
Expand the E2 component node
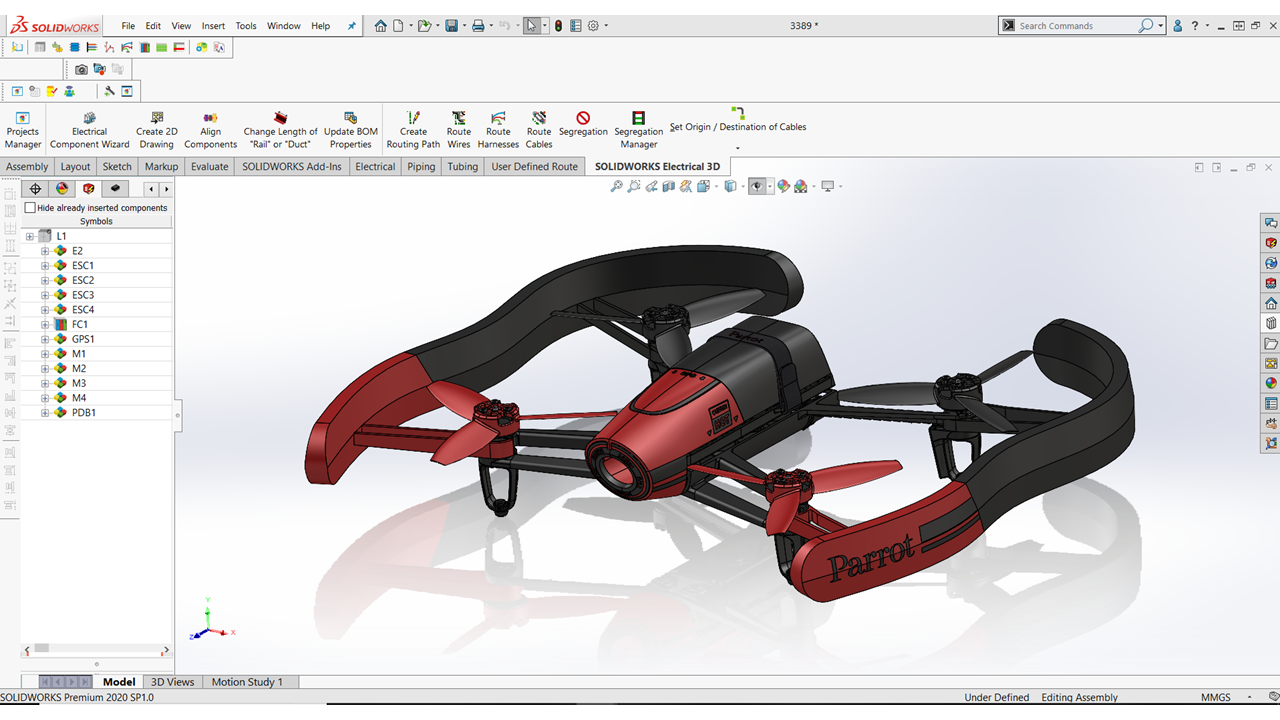[45, 251]
